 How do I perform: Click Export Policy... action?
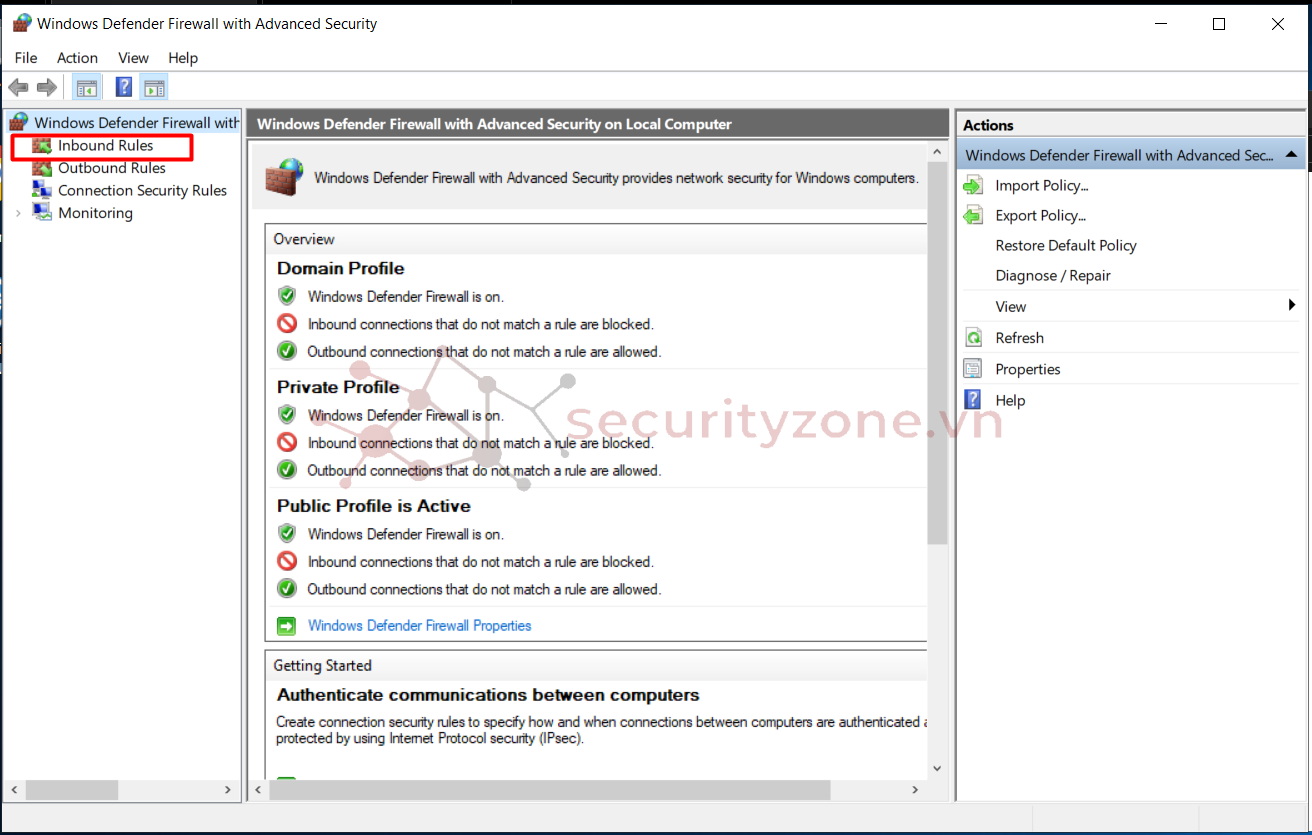pyautogui.click(x=1041, y=216)
